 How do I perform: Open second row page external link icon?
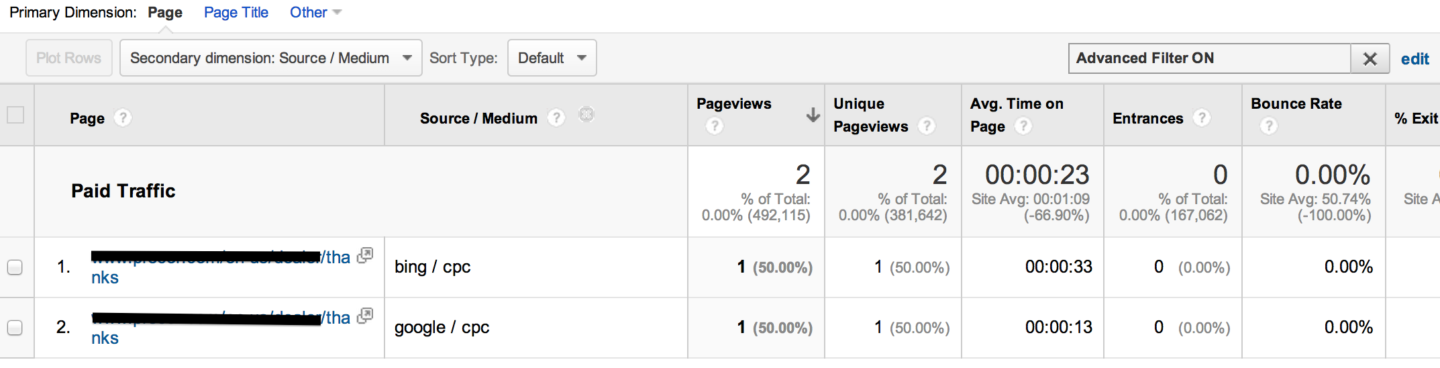click(365, 316)
